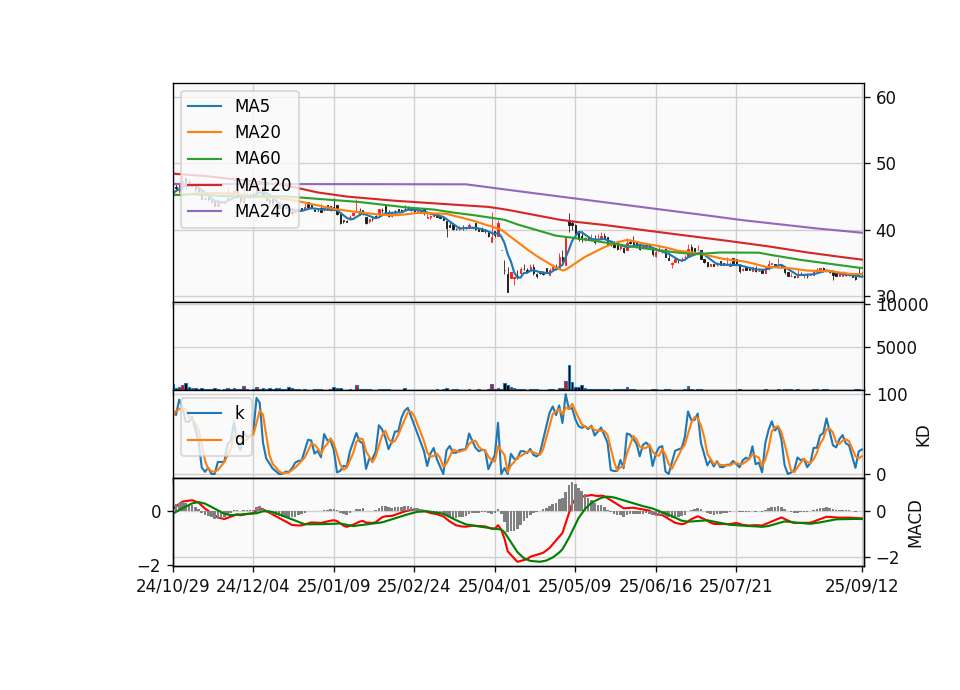Click the tallest volume bar near 25/05/09

pos(569,378)
